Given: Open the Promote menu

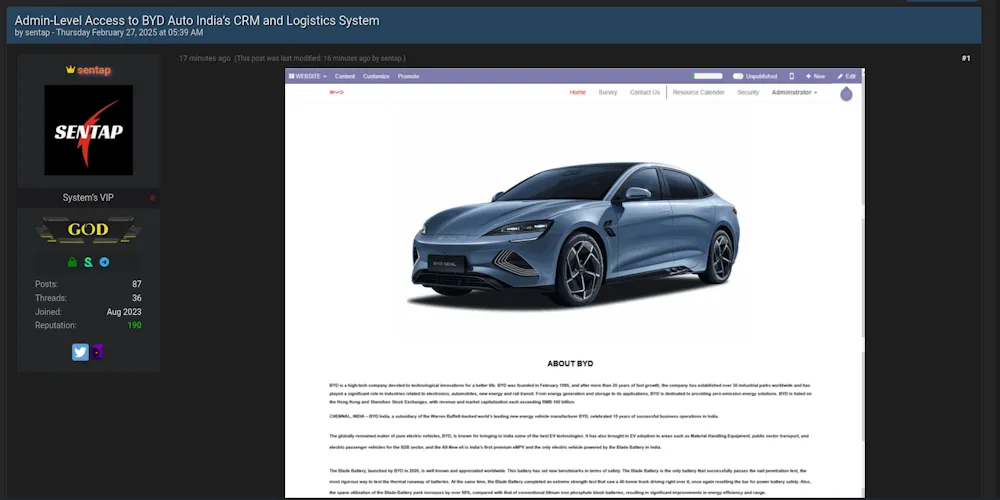Looking at the screenshot, I should [409, 76].
